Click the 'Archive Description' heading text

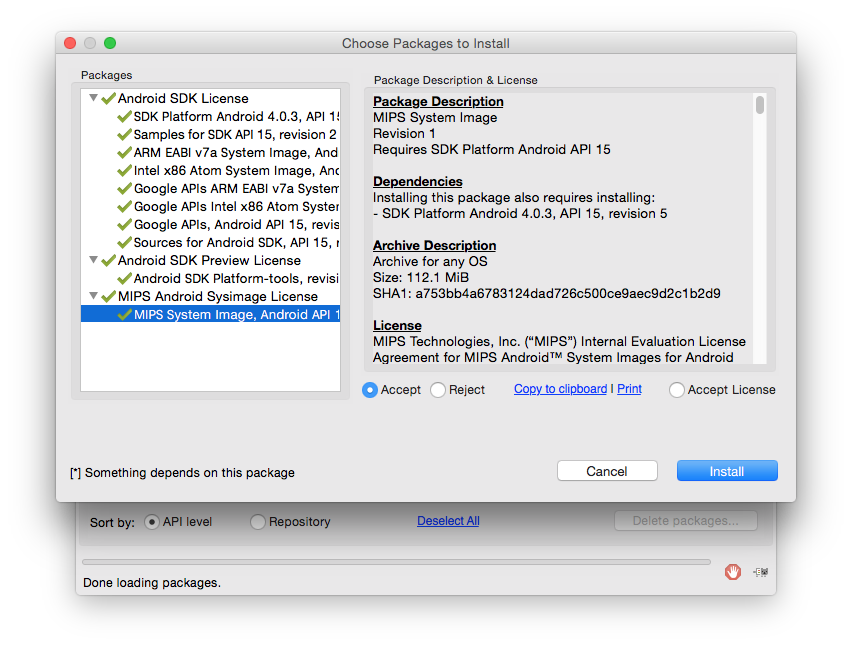[434, 246]
